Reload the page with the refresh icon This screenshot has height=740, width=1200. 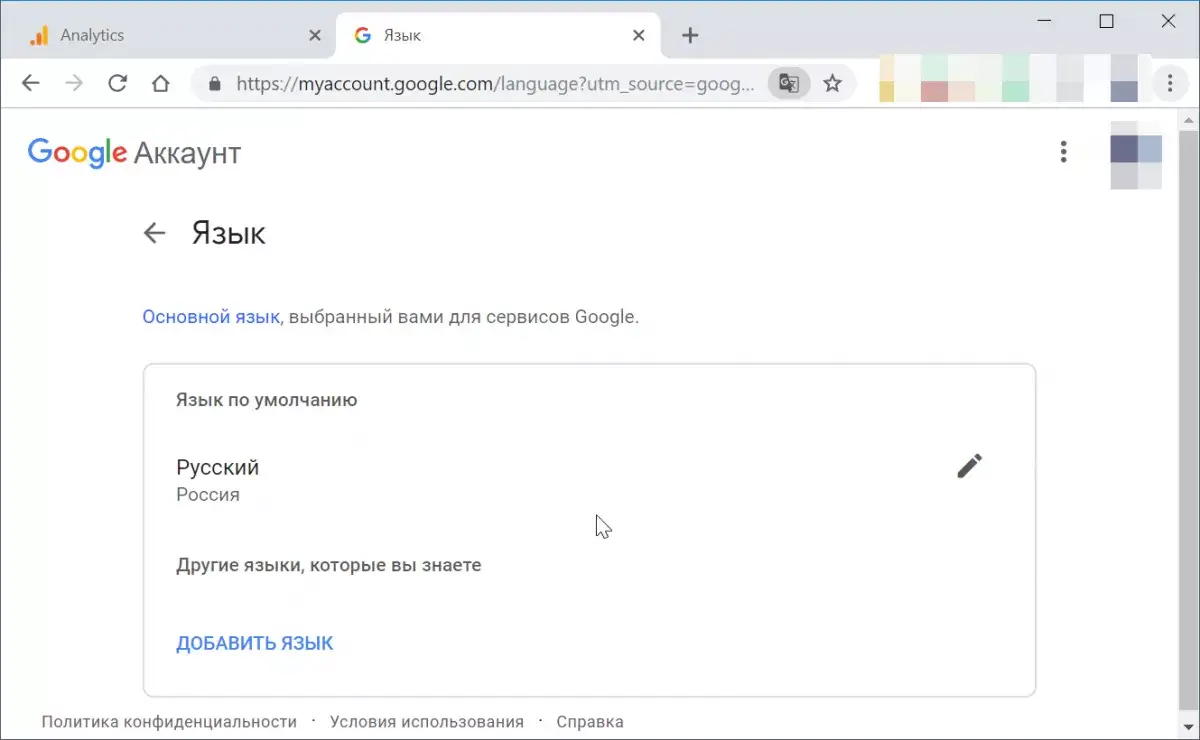click(118, 84)
